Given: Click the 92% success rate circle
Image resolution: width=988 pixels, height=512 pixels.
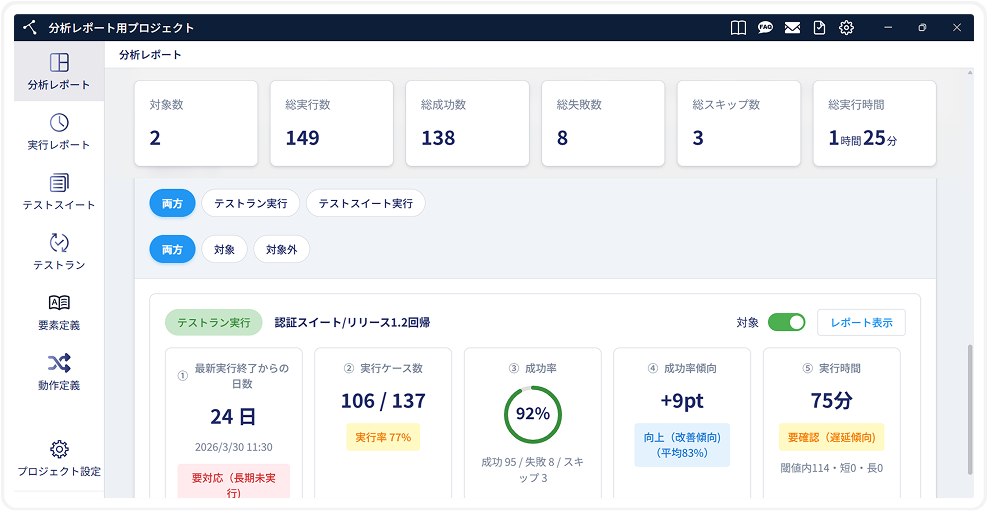Looking at the screenshot, I should (x=533, y=414).
